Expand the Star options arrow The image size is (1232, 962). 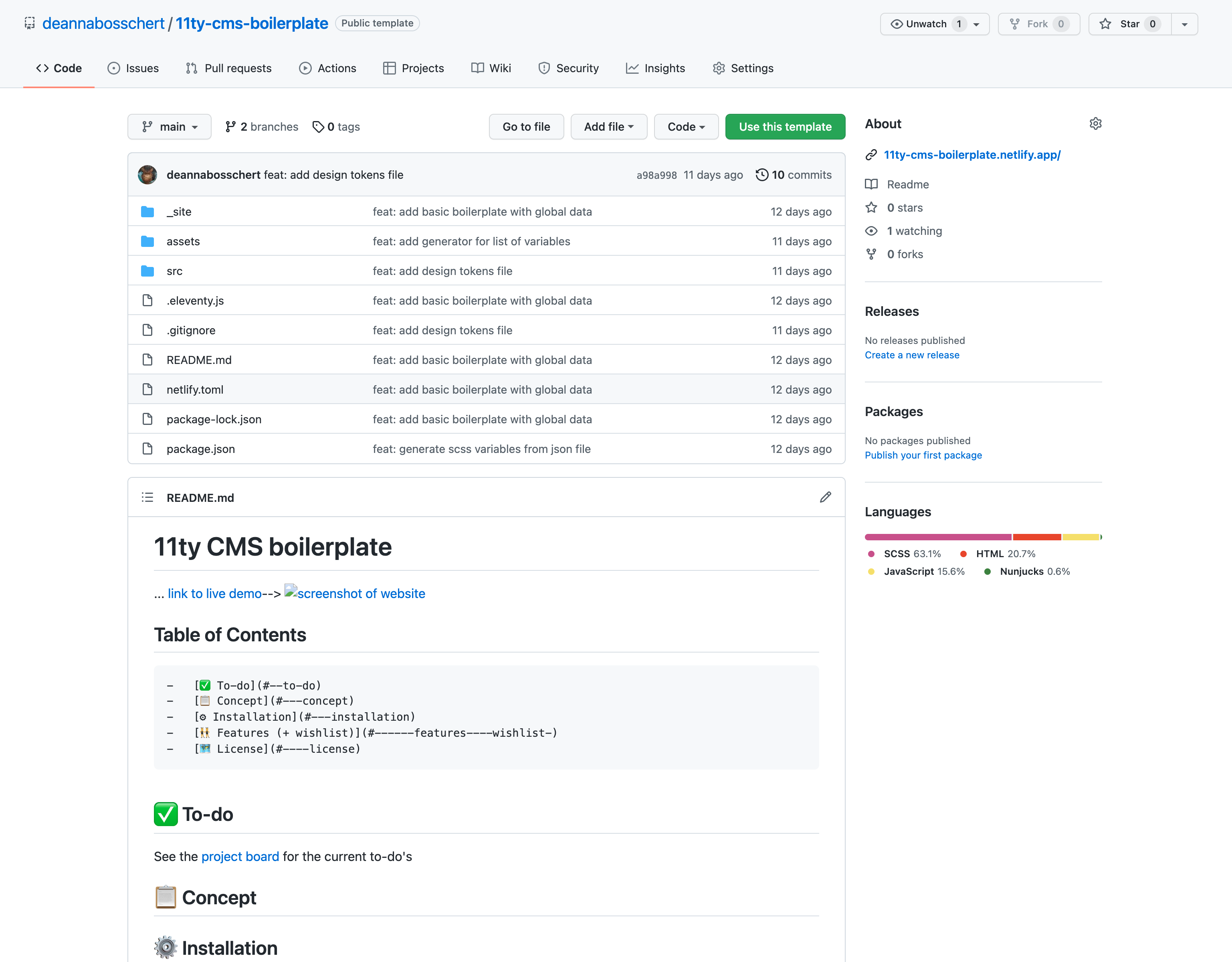[1185, 24]
